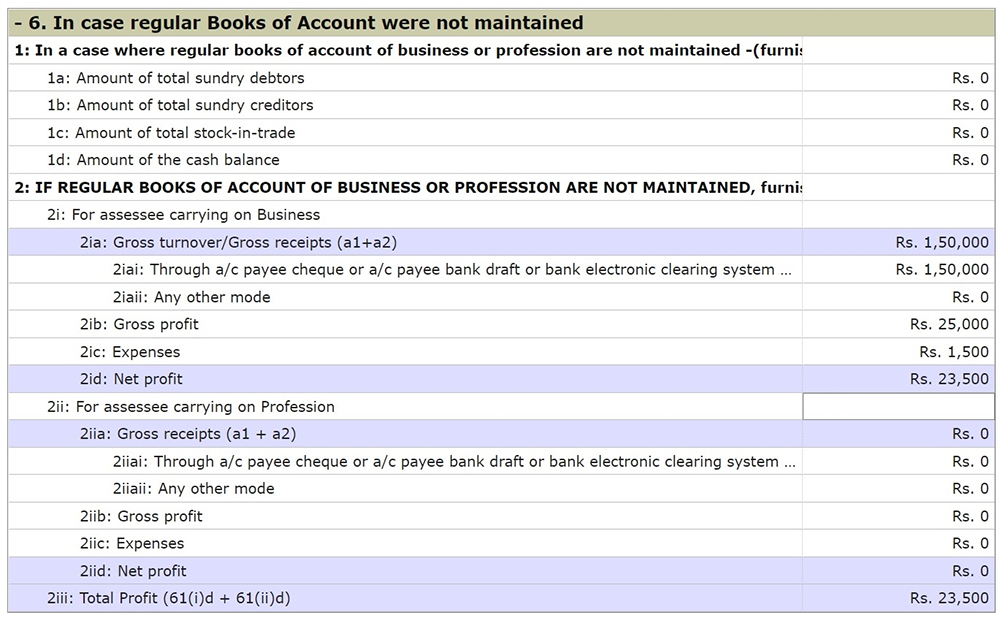Collapse section 6 Books of Account header
This screenshot has height=623, width=1000.
click(x=20, y=23)
